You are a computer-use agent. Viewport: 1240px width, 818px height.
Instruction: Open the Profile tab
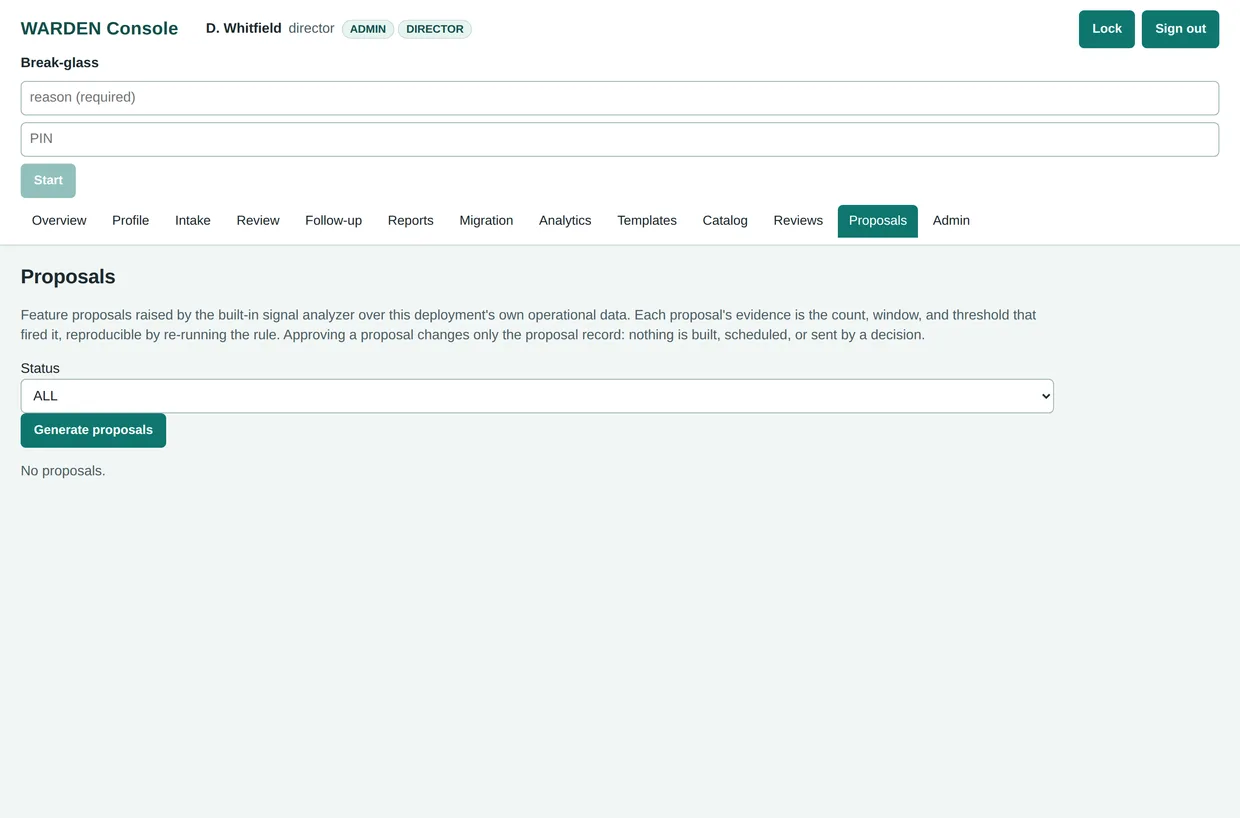(x=130, y=221)
